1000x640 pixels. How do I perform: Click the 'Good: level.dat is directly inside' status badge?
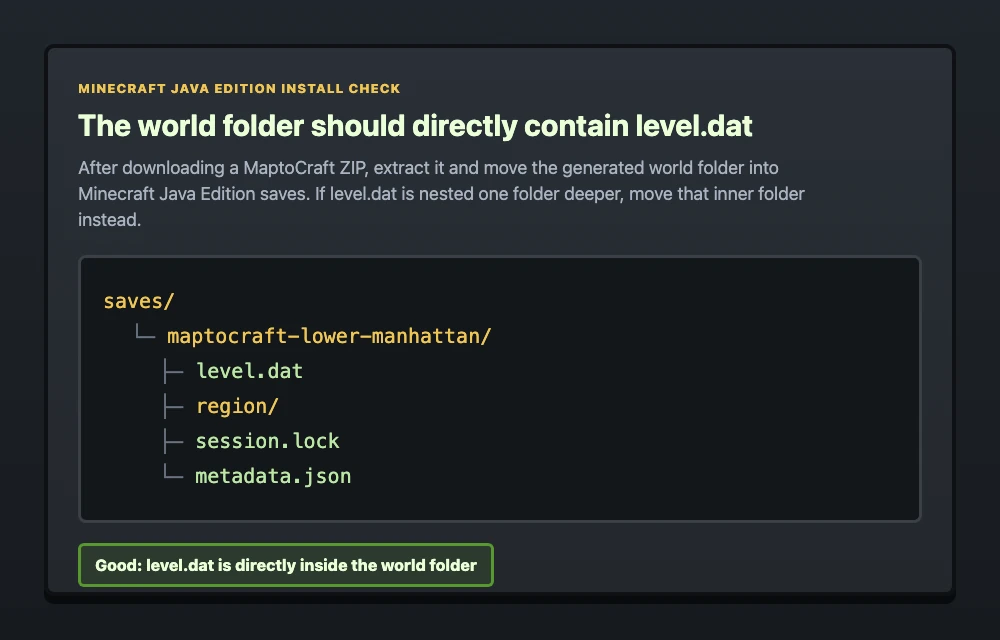tap(286, 565)
